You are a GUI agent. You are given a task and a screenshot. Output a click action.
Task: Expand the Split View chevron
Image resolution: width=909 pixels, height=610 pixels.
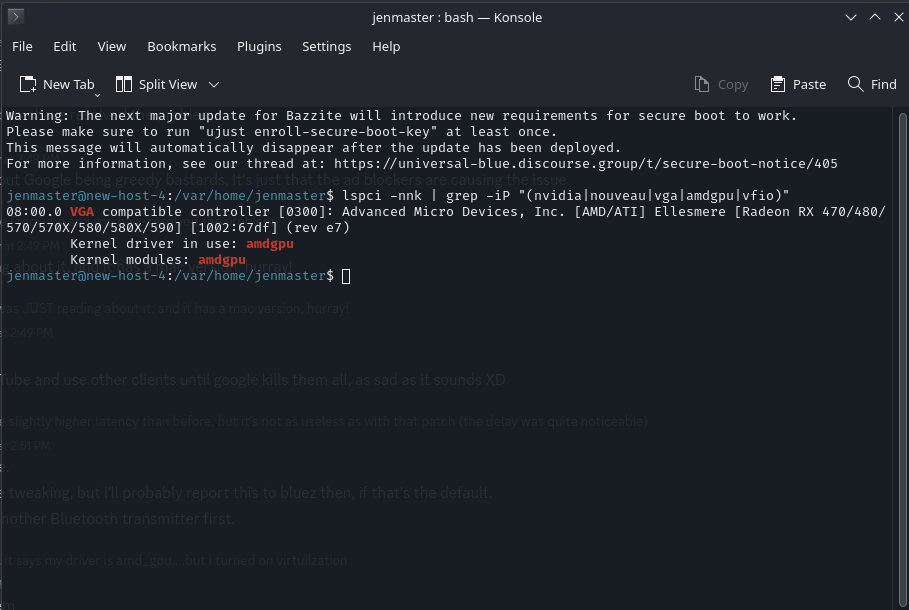214,85
